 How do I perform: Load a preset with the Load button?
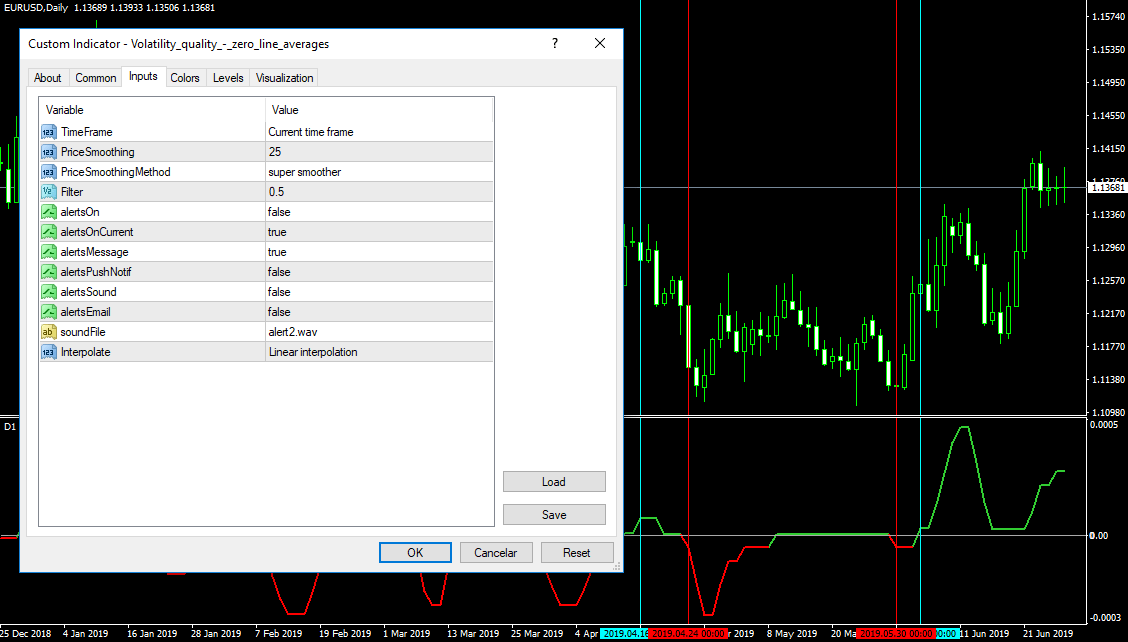click(x=554, y=482)
